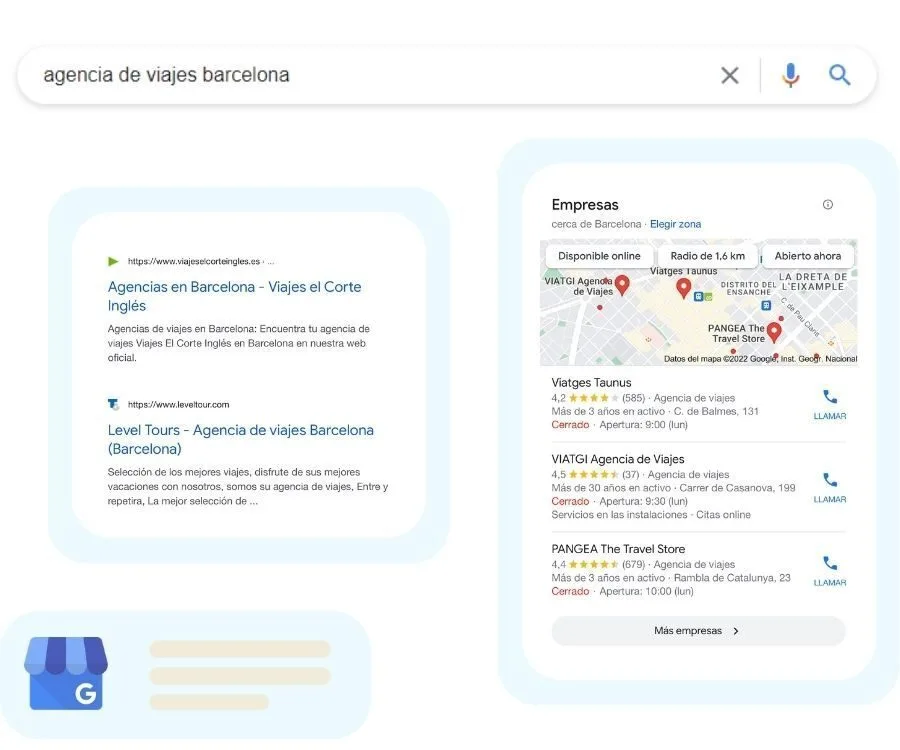Click the https://www.leveltour.com URL

pyautogui.click(x=179, y=405)
